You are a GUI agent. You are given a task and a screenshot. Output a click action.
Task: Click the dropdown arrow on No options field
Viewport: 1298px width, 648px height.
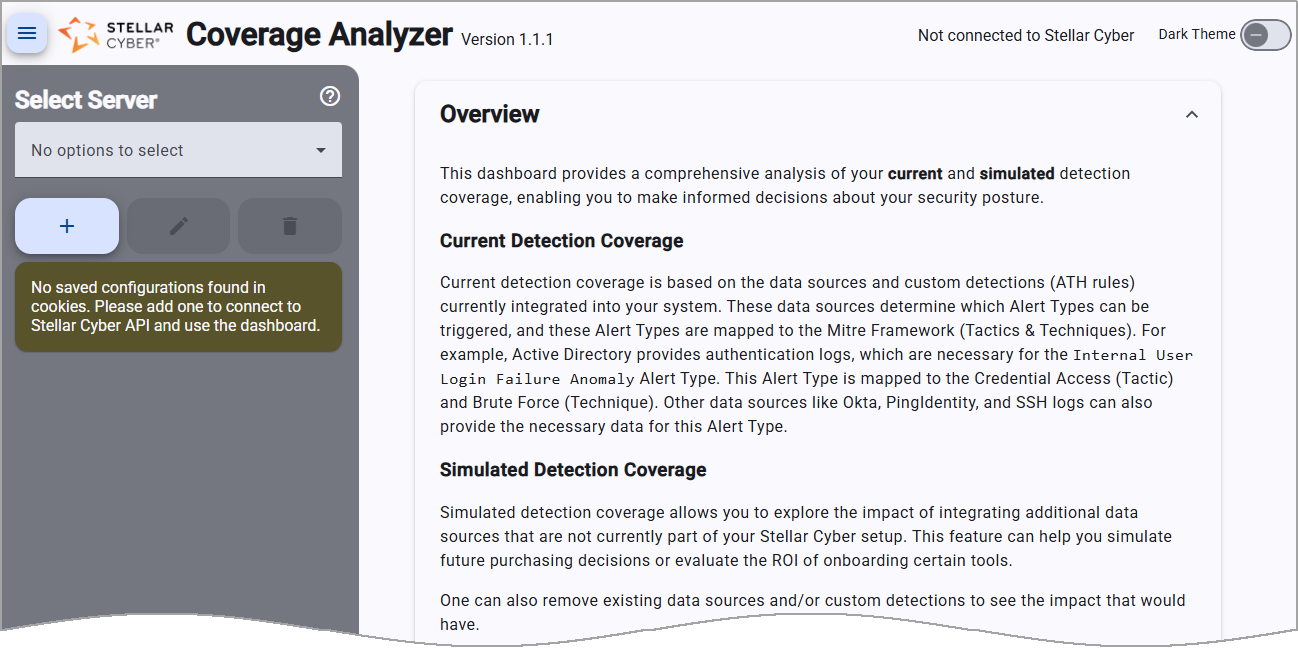[x=320, y=149]
